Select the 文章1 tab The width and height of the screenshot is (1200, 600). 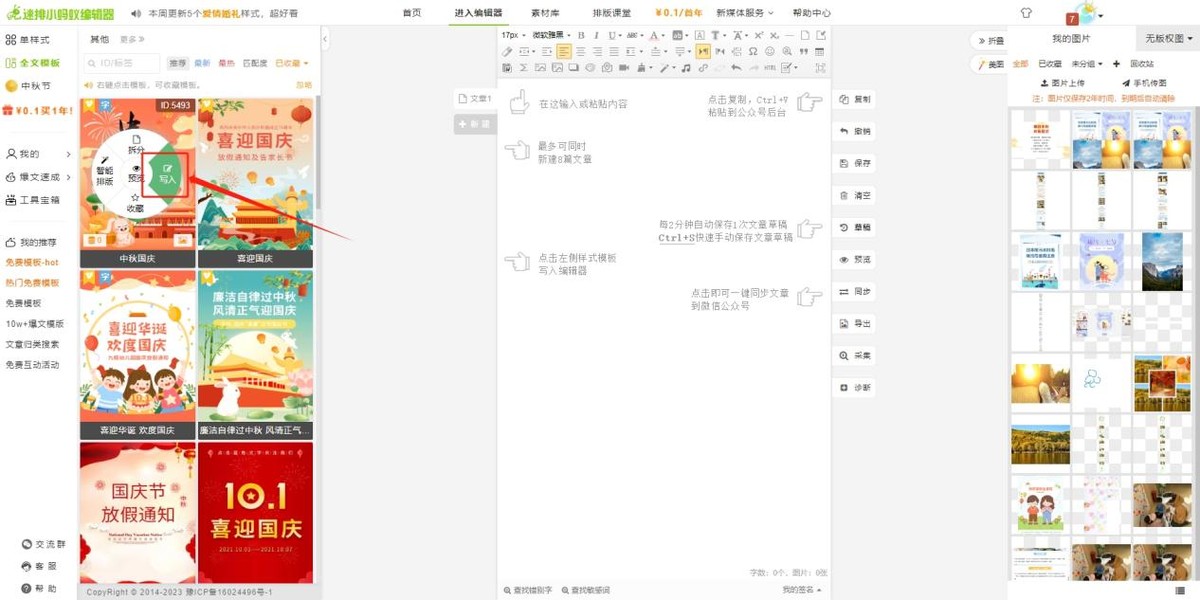(477, 99)
